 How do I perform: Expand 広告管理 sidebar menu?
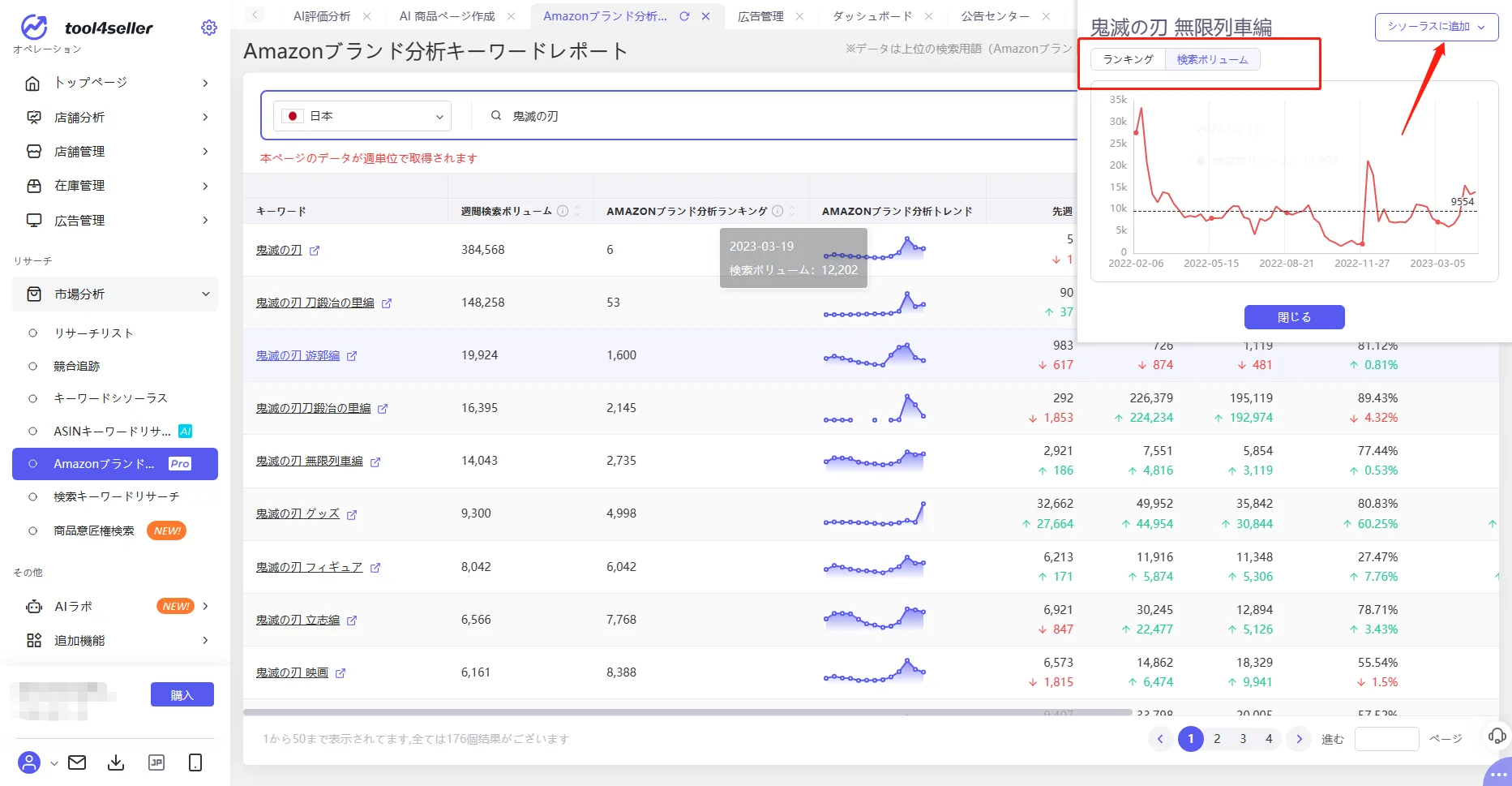(115, 221)
